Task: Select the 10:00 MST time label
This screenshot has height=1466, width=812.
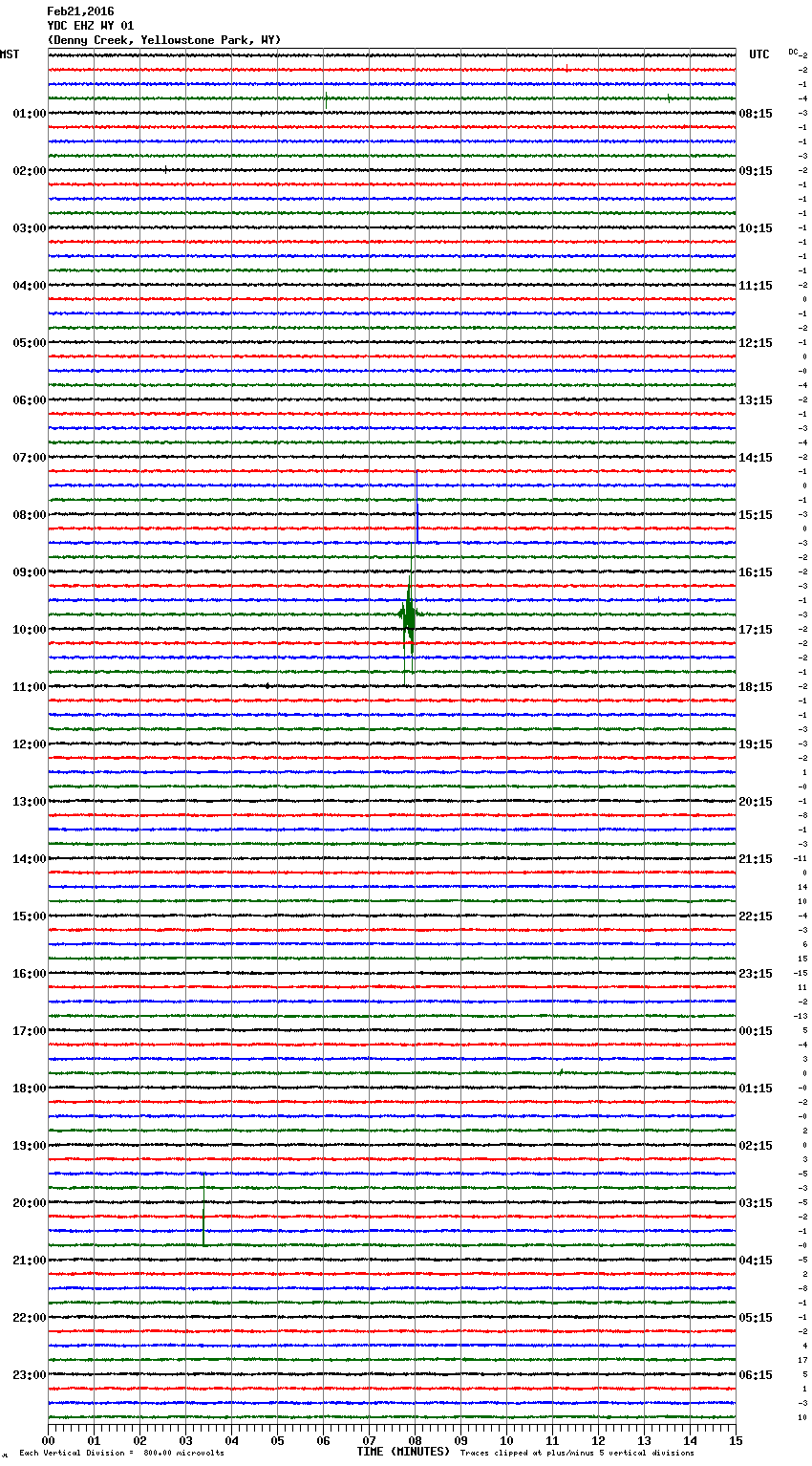Action: coord(30,630)
